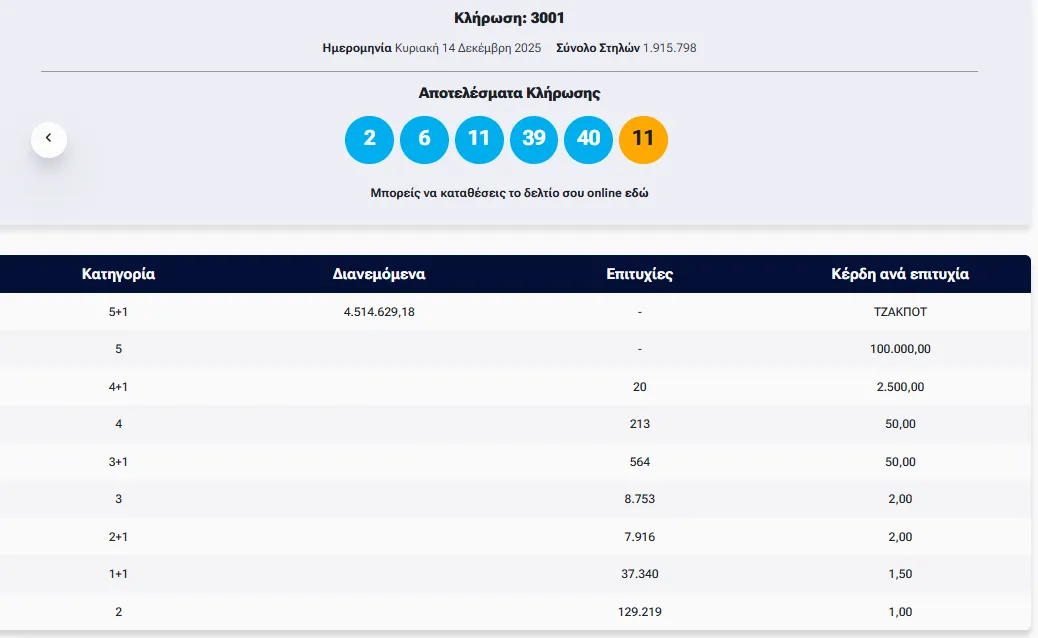
Task: Click the 4.514.629,18 distributed amount
Action: [x=379, y=312]
